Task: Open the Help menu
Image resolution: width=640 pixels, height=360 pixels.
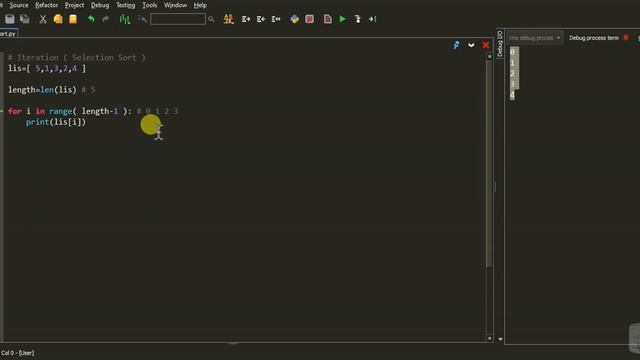Action: coord(200,5)
